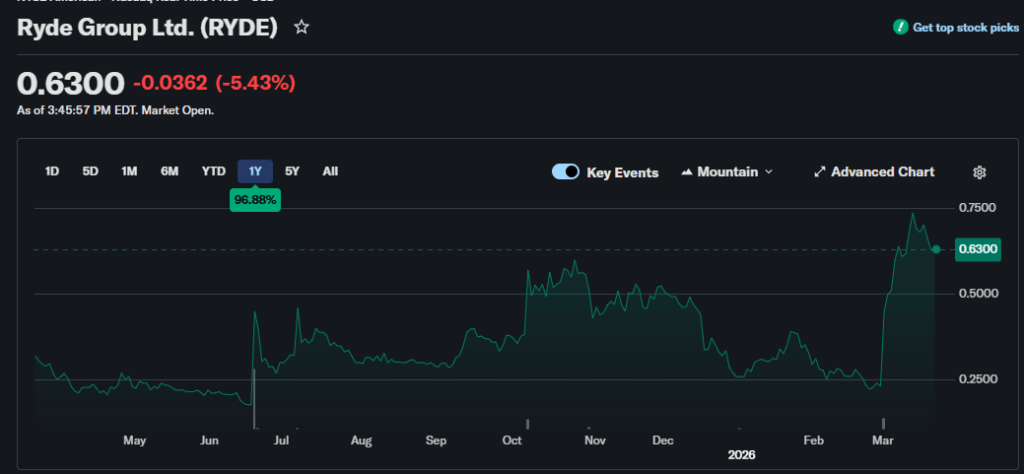Click the expand arrows icon for Advanced Chart
The image size is (1024, 474).
820,172
